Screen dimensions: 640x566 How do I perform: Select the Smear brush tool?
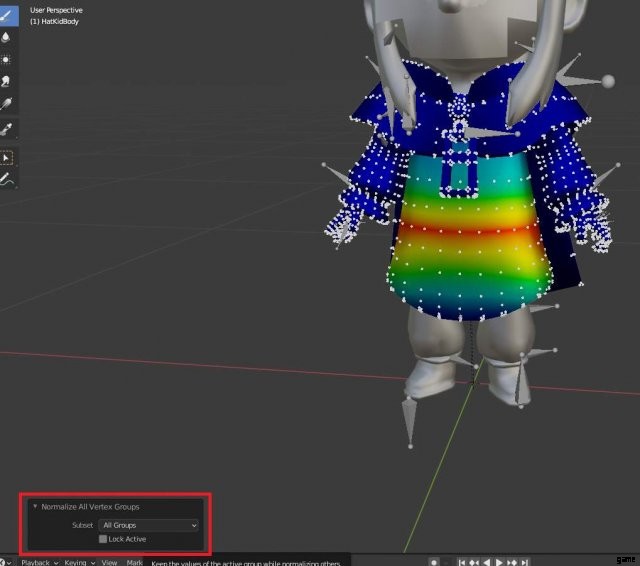tap(7, 81)
